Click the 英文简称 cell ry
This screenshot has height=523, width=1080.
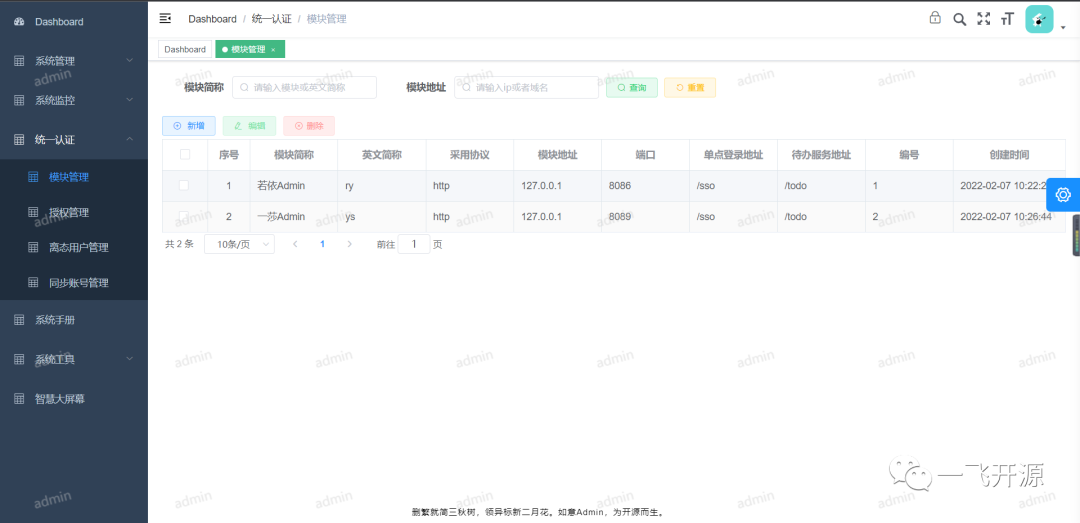click(382, 185)
